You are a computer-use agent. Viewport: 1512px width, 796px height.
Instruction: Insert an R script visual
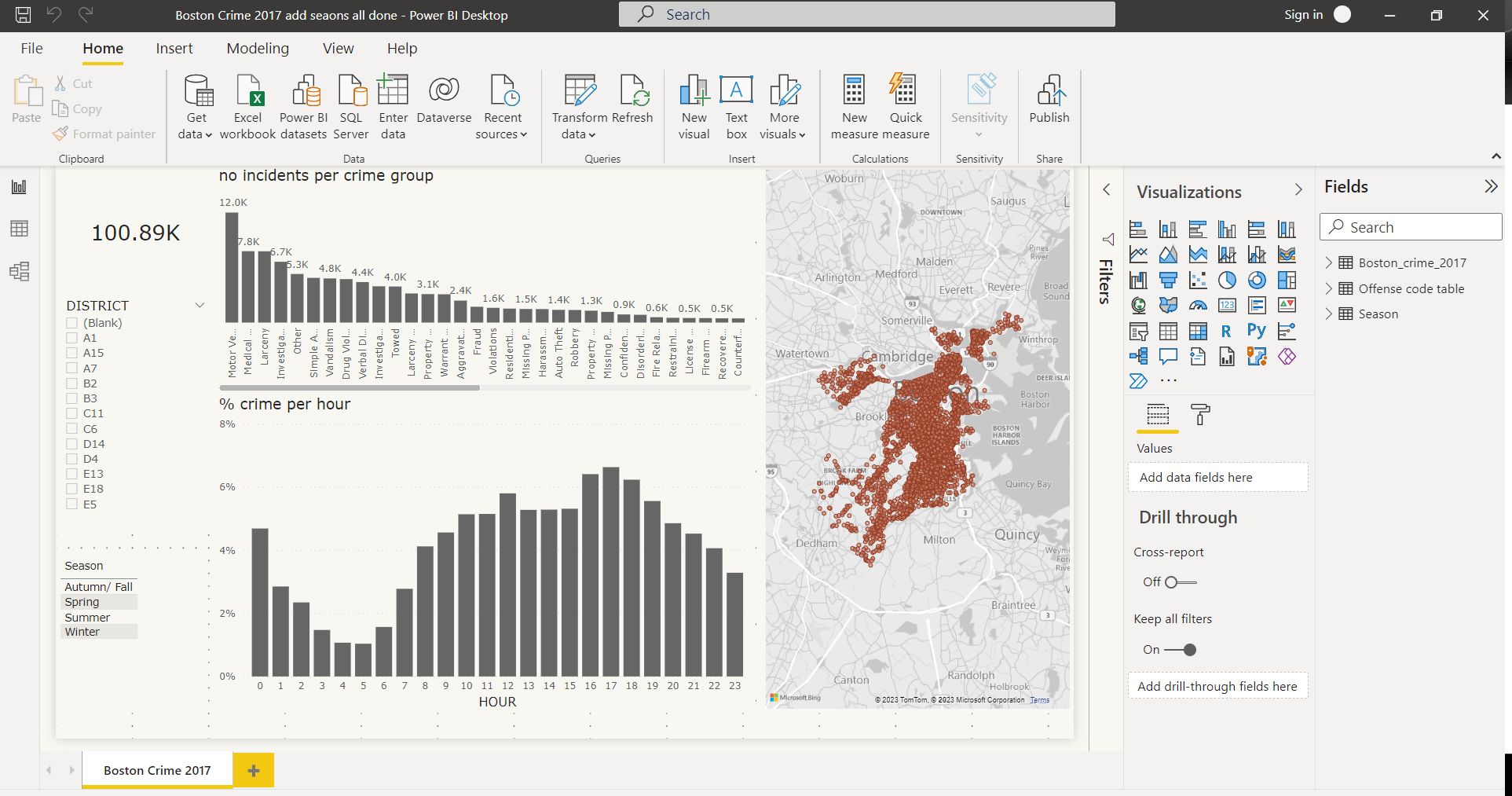click(1227, 331)
